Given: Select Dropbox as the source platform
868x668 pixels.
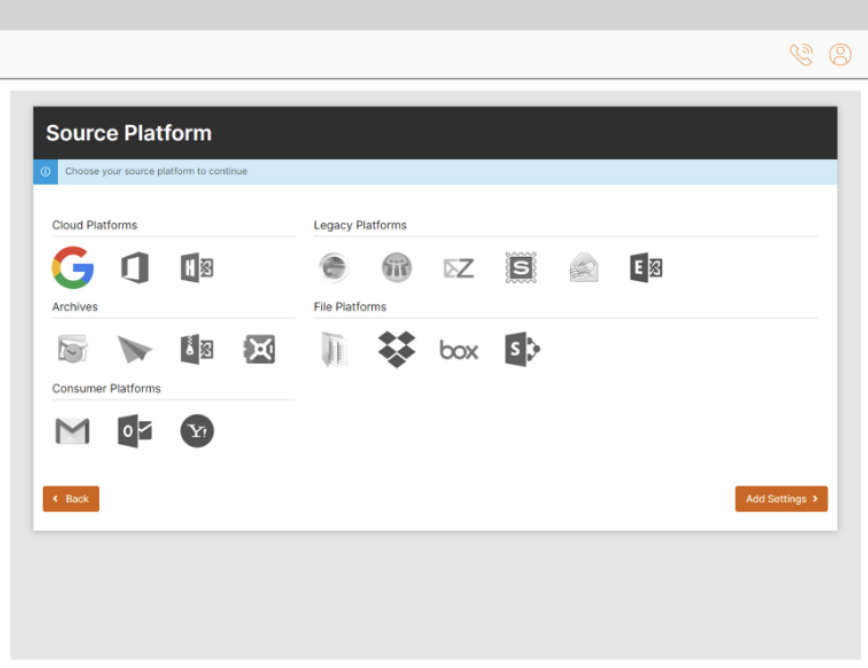Looking at the screenshot, I should click(396, 349).
